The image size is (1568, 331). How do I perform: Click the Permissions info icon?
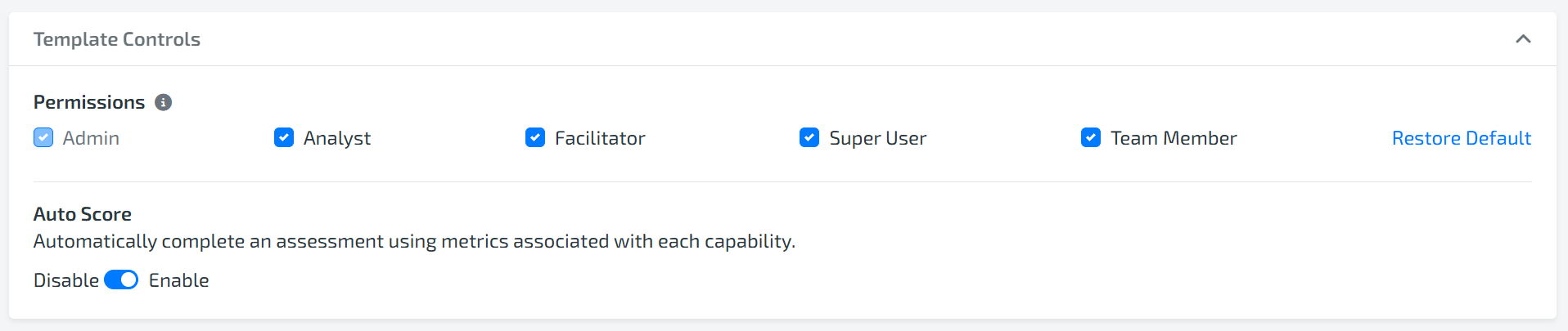click(163, 102)
